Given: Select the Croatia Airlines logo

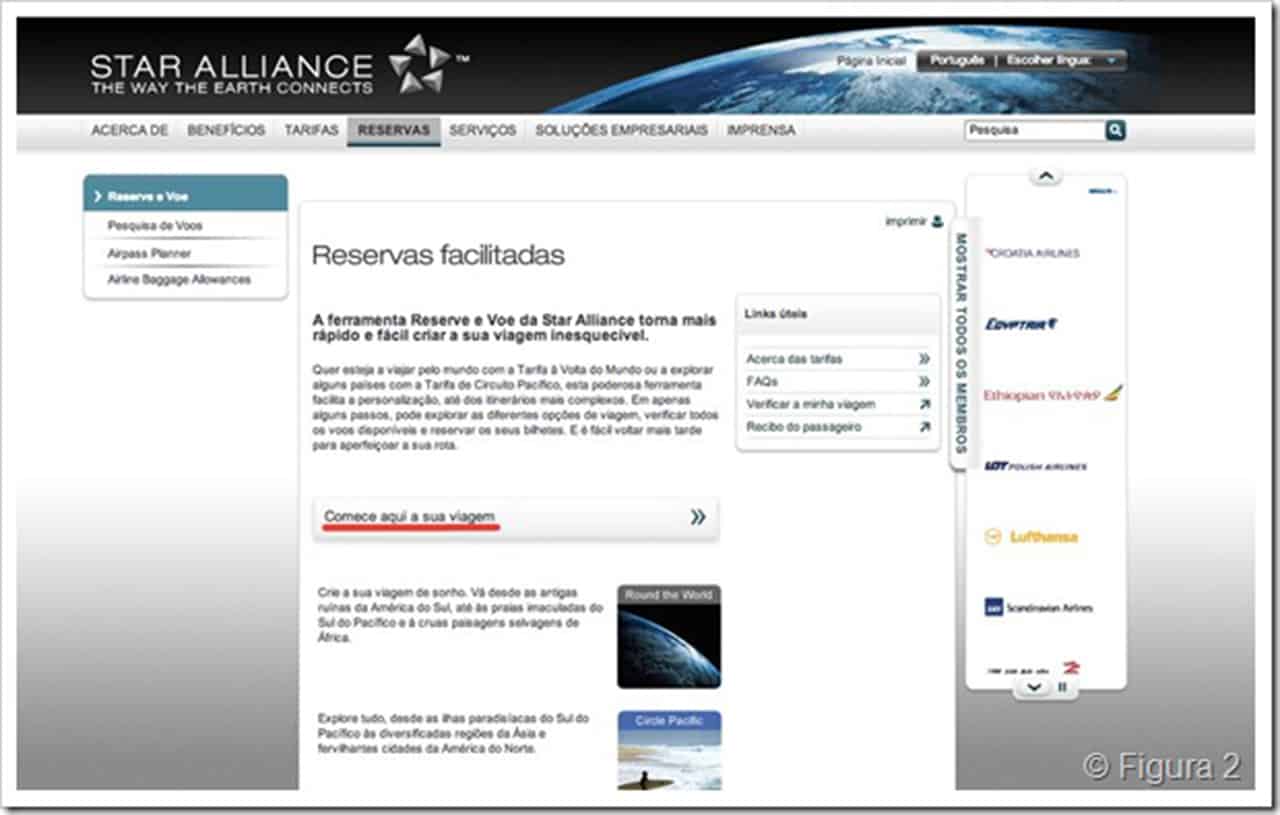Looking at the screenshot, I should click(x=1033, y=253).
